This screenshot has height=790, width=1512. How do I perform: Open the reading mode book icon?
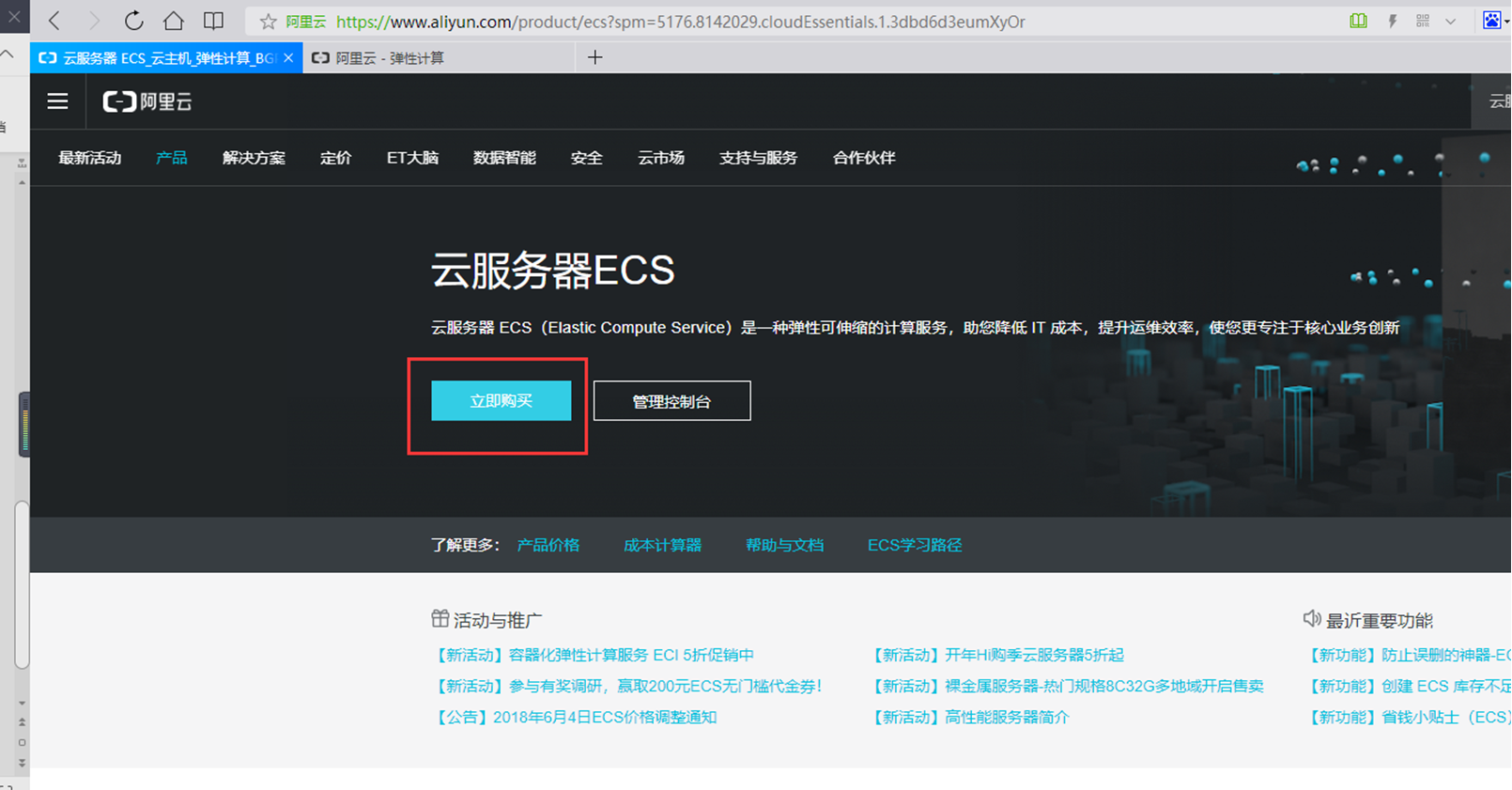pyautogui.click(x=214, y=21)
